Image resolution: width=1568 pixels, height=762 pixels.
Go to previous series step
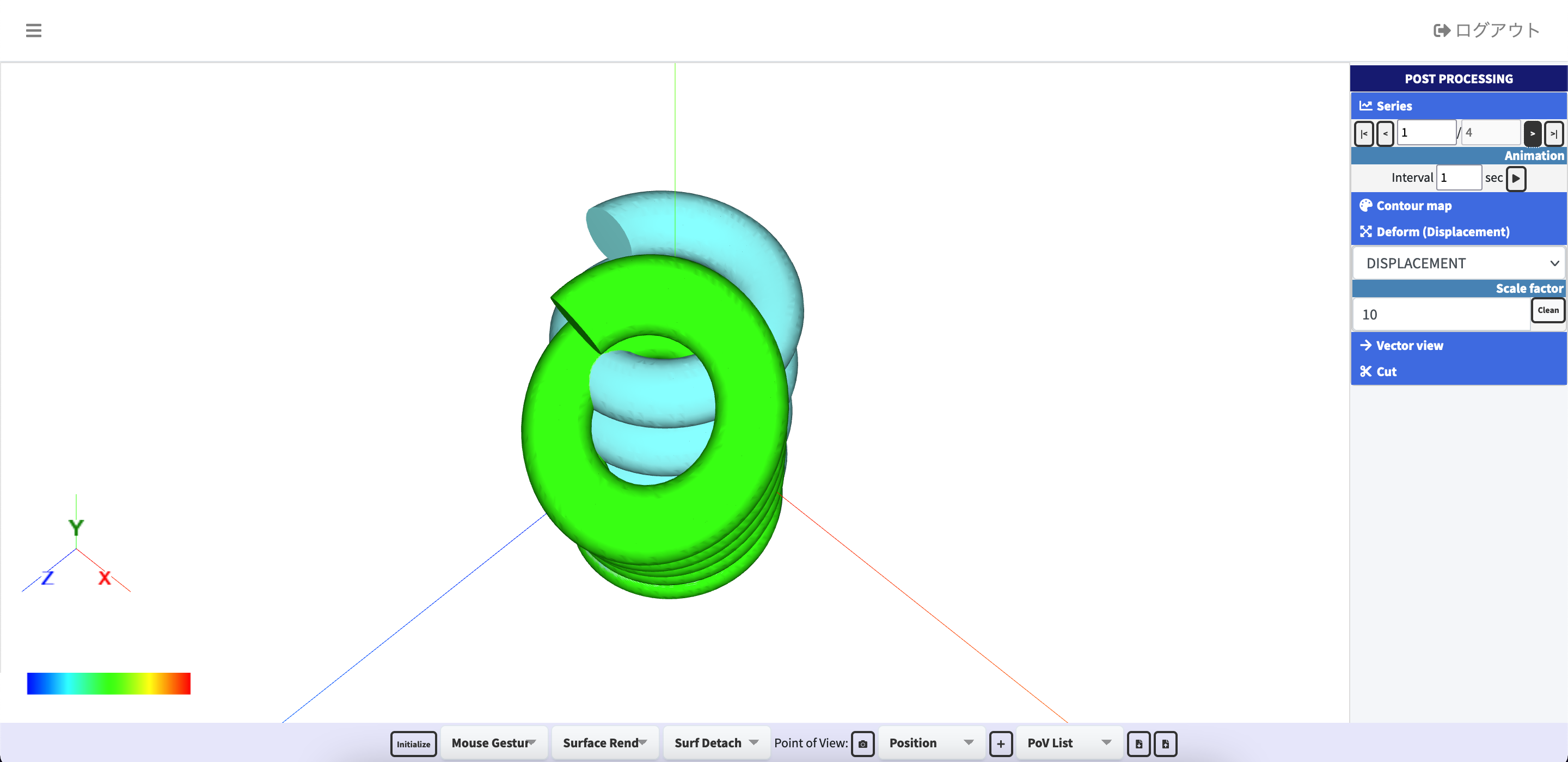point(1385,133)
